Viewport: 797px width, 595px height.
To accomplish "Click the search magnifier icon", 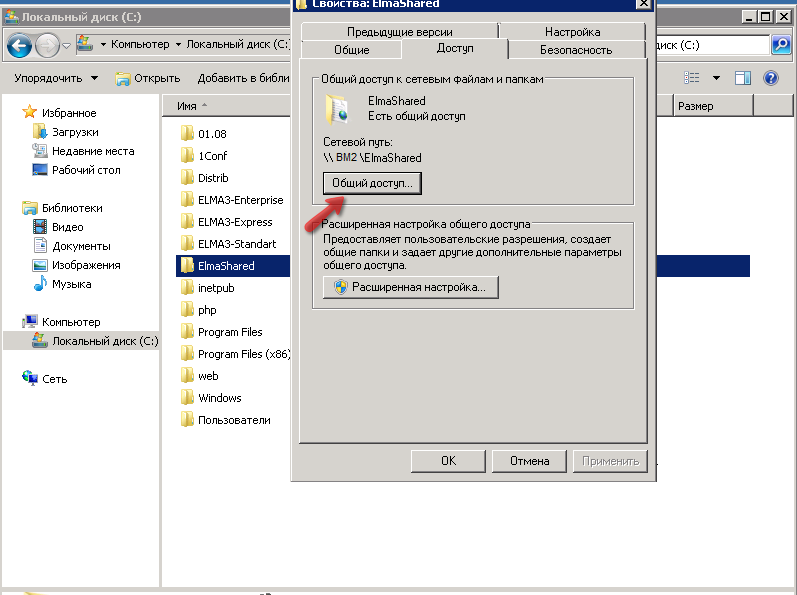I will click(781, 45).
